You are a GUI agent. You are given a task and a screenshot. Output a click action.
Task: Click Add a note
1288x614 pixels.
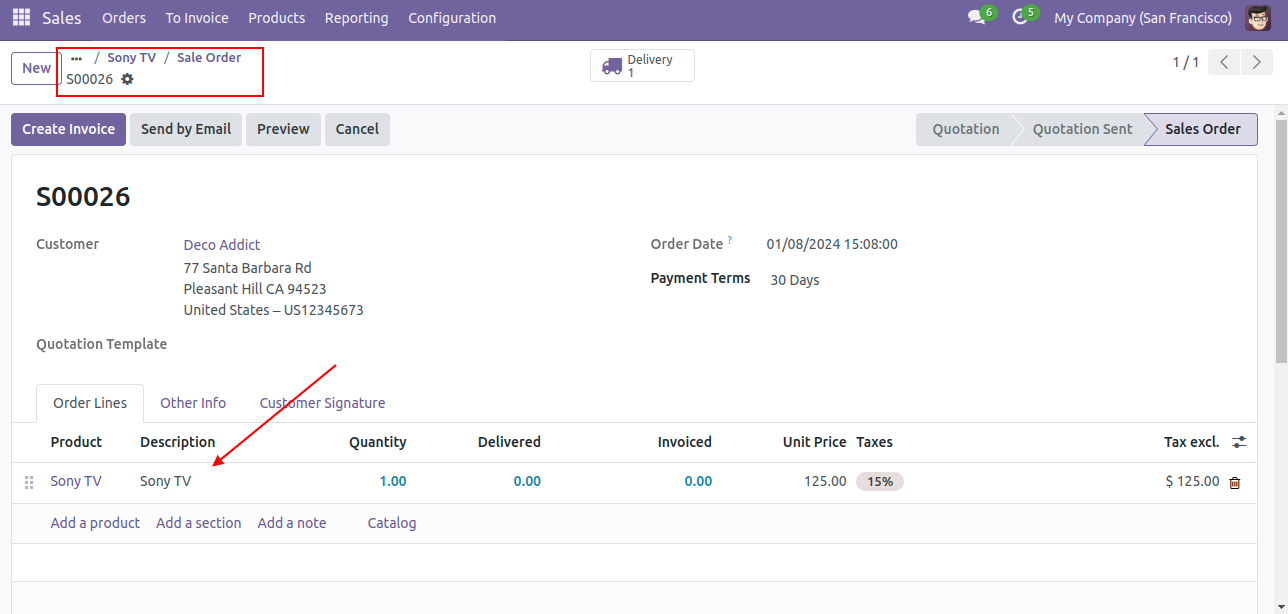coord(292,523)
